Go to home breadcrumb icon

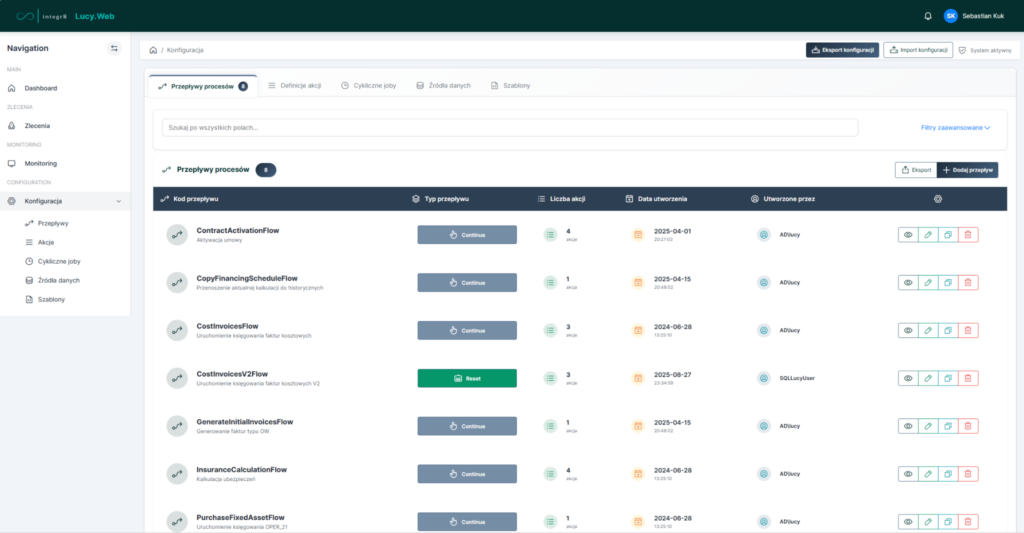point(153,50)
